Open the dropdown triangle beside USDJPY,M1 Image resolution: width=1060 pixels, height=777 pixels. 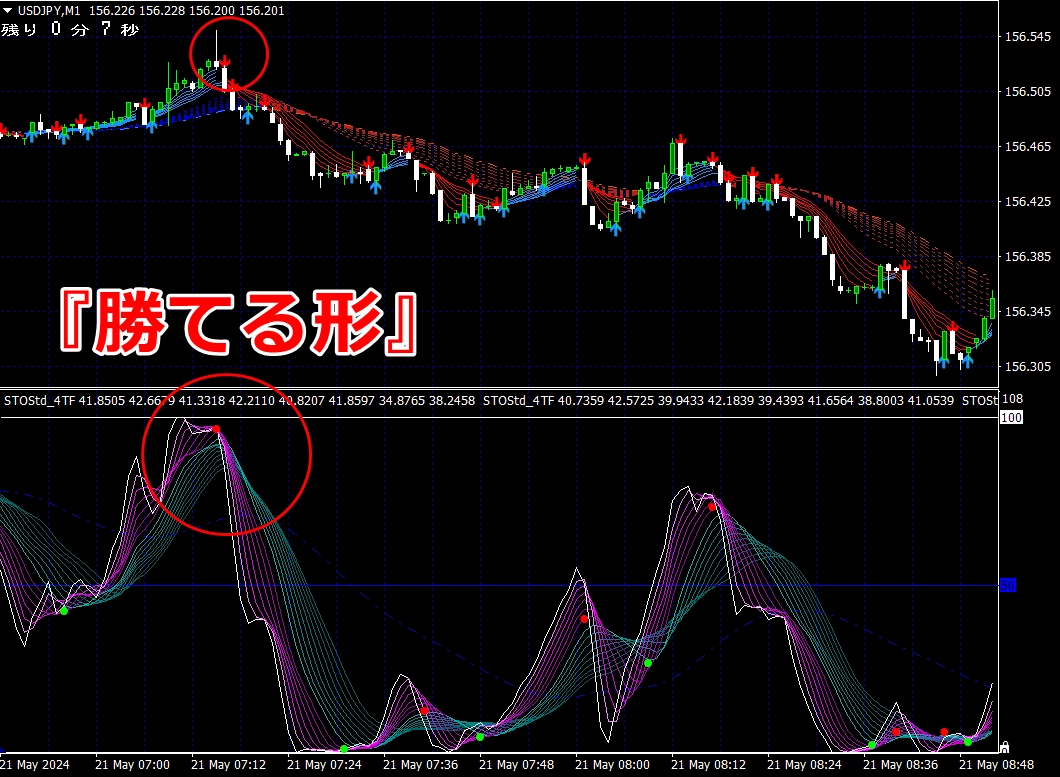(8, 10)
